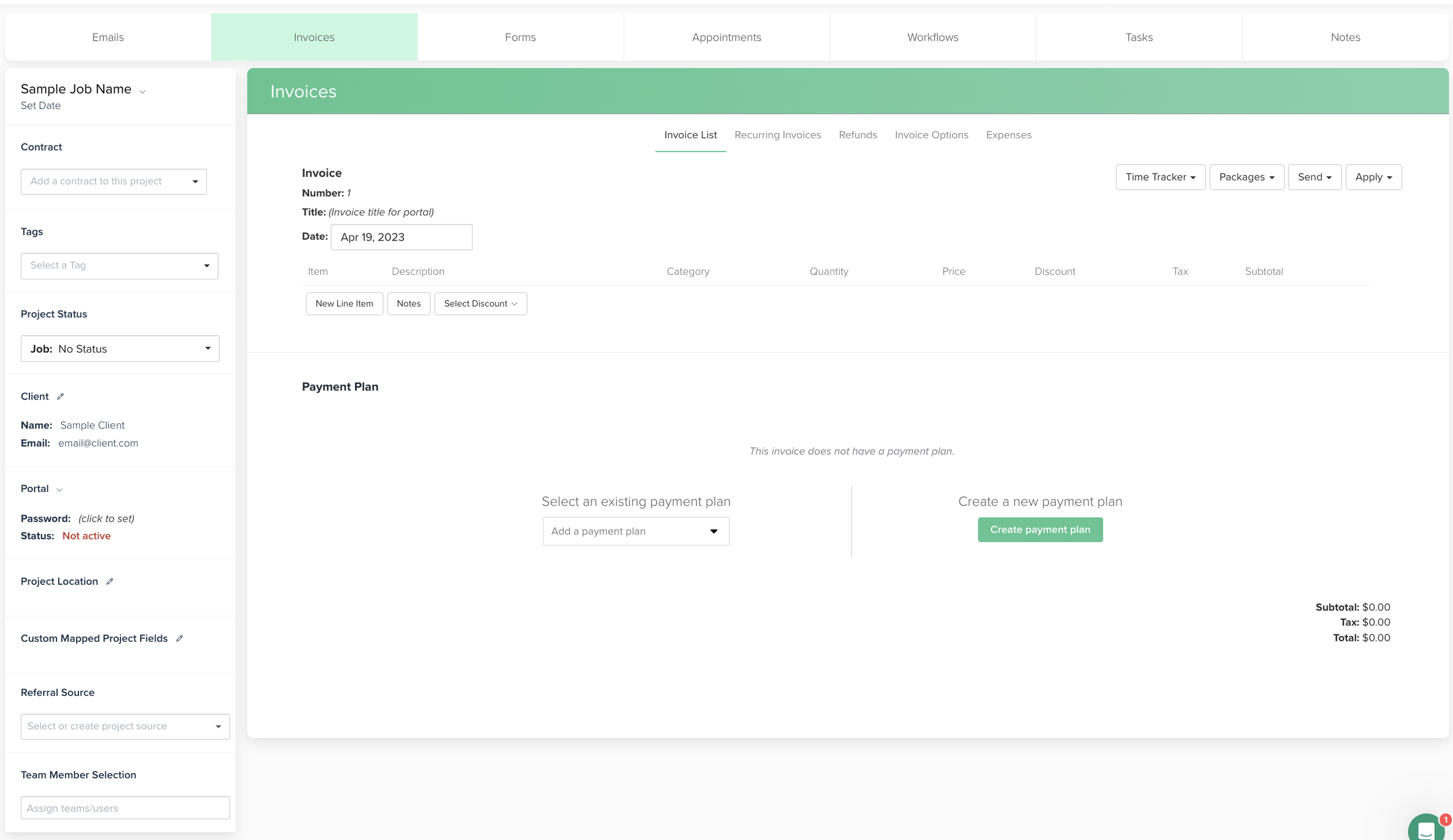Click the Assign teams/users field
The width and height of the screenshot is (1453, 840).
[x=125, y=808]
